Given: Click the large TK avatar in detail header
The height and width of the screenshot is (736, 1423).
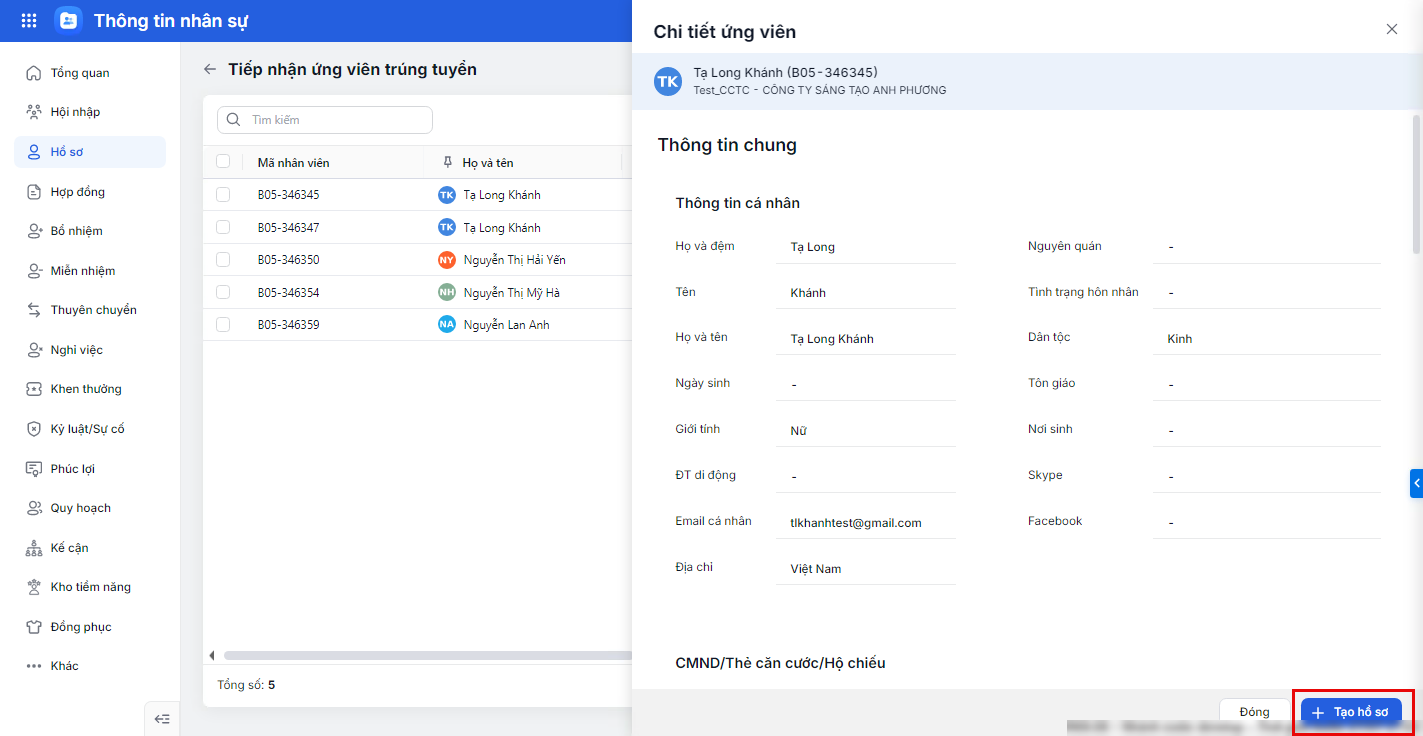Looking at the screenshot, I should [668, 82].
